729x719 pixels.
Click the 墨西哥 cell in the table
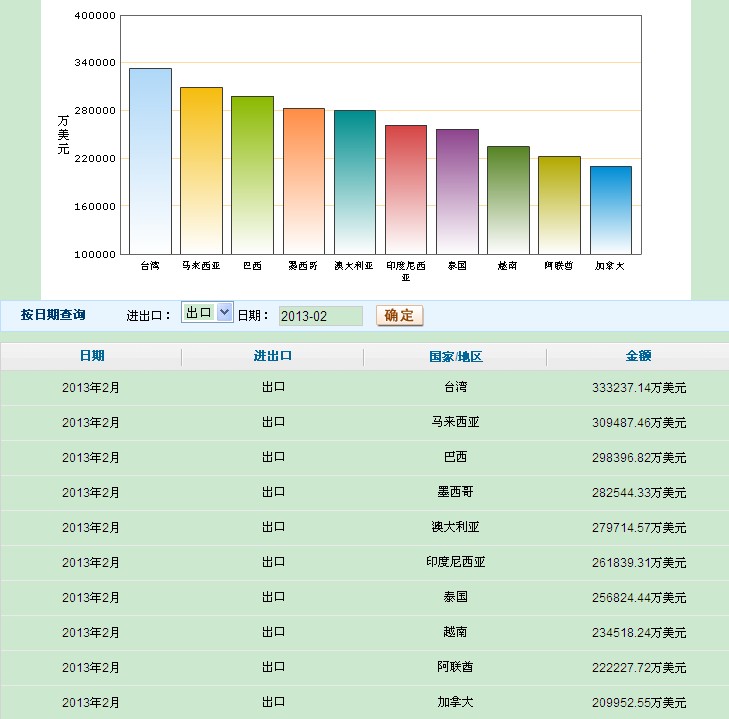(x=456, y=492)
